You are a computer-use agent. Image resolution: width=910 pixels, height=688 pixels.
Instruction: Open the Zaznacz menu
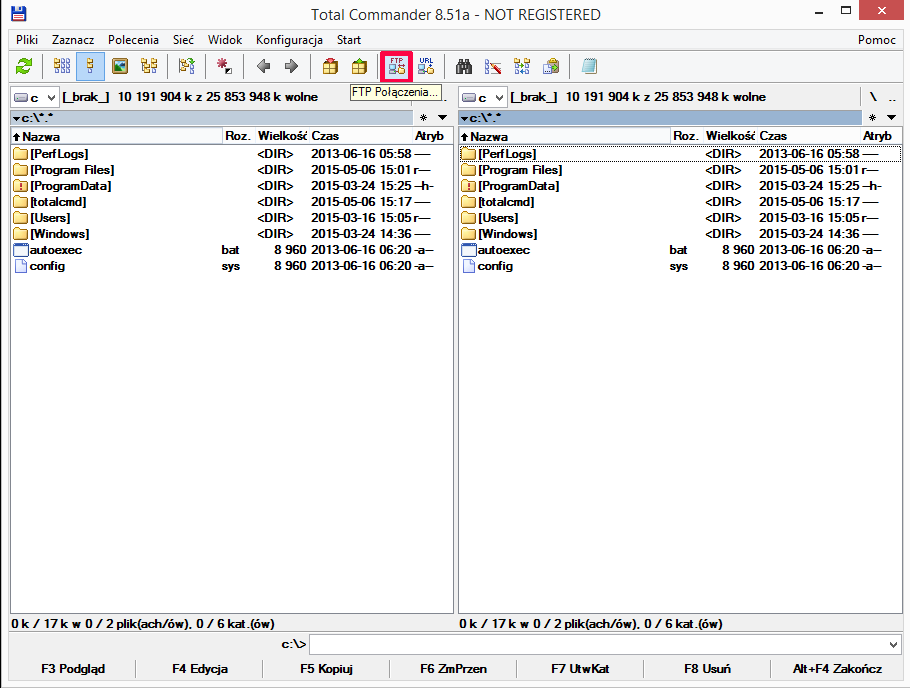click(x=73, y=39)
